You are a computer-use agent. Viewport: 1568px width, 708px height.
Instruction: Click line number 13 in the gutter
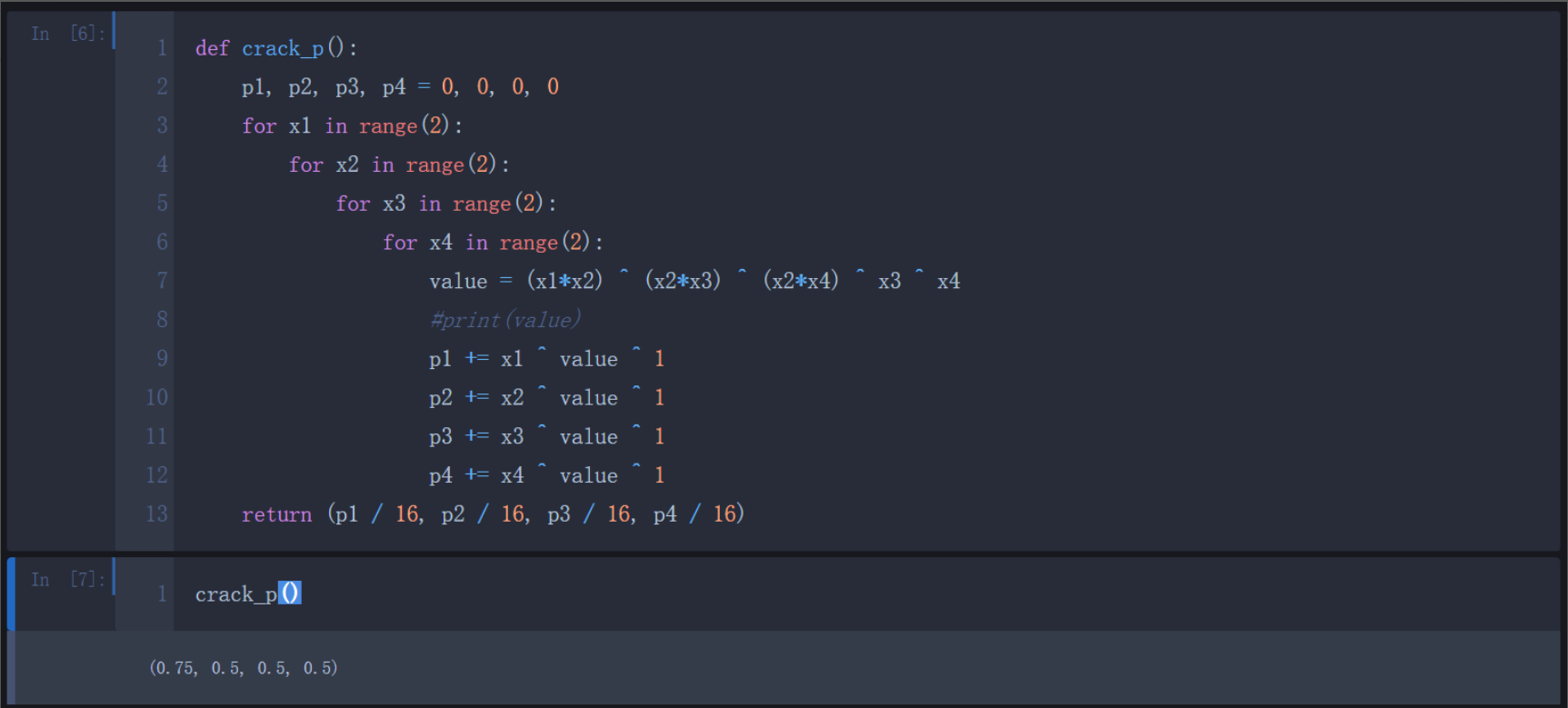156,514
